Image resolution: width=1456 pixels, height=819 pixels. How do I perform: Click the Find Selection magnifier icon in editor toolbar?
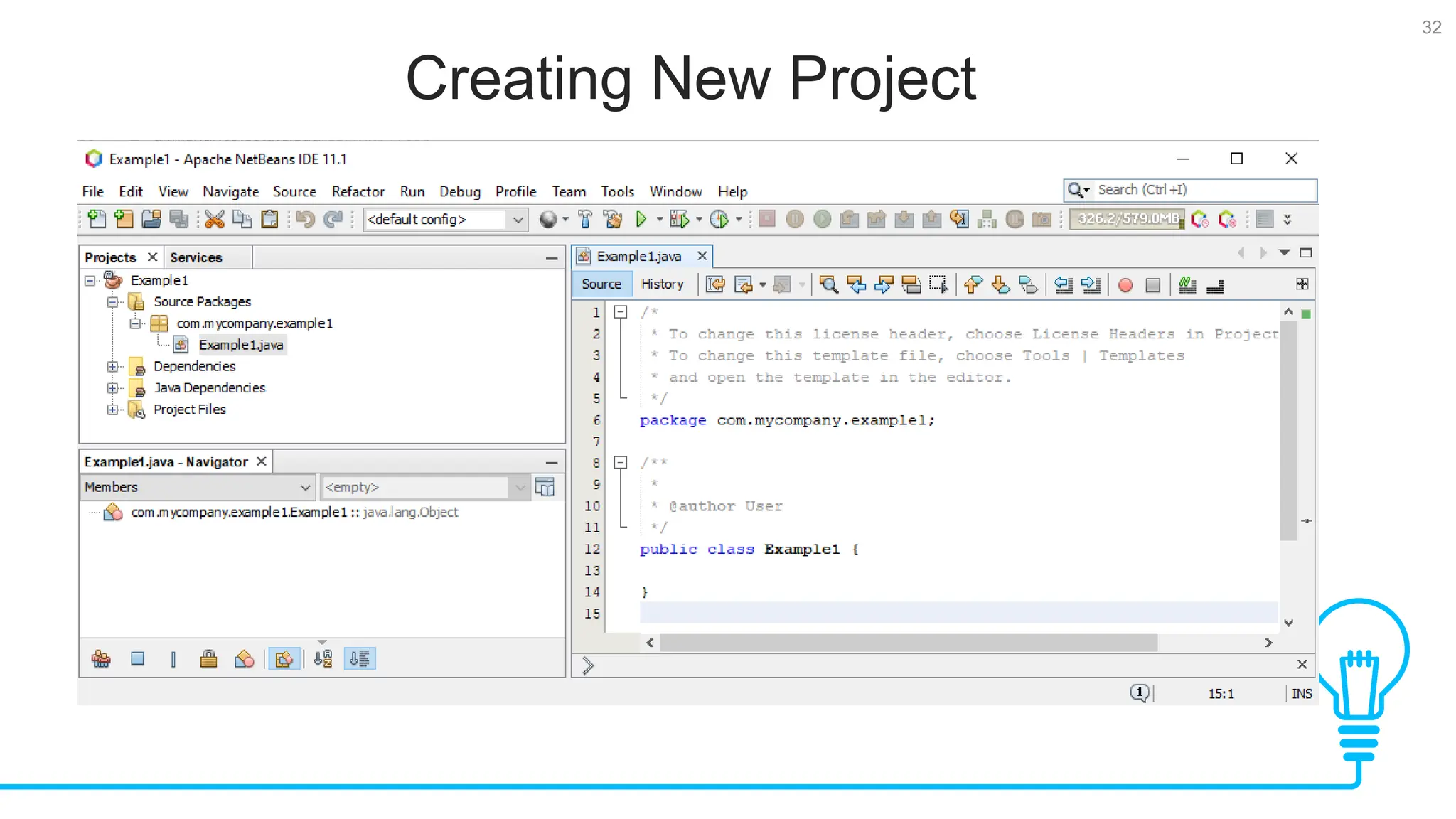[828, 285]
